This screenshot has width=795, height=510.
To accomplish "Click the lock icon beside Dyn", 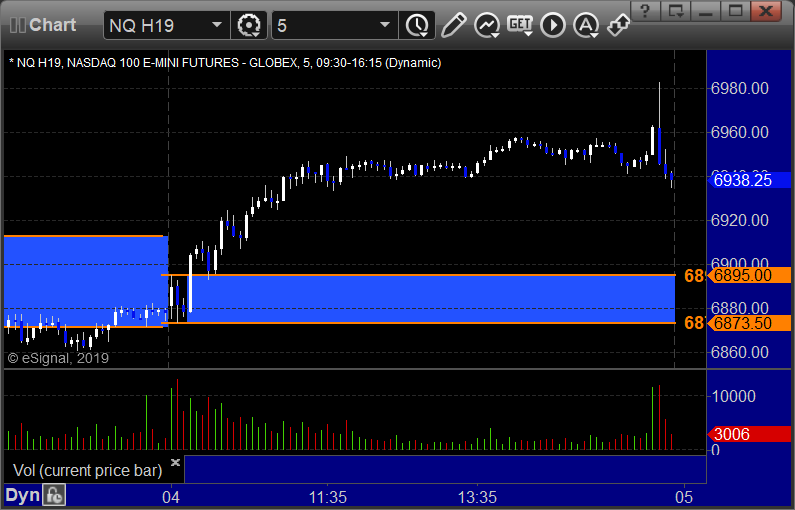I will tap(54, 495).
